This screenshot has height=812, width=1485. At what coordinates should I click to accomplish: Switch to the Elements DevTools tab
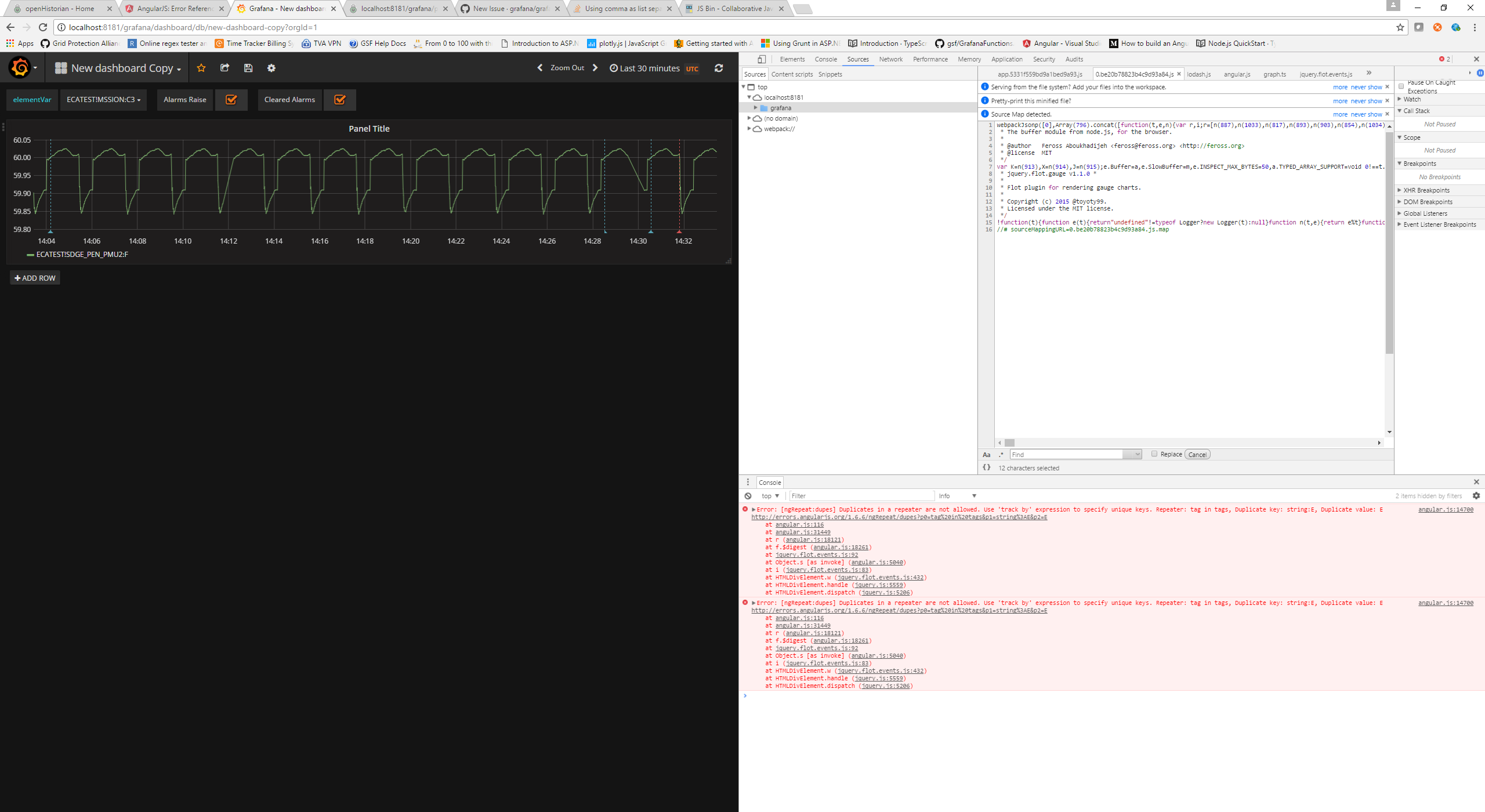(792, 59)
